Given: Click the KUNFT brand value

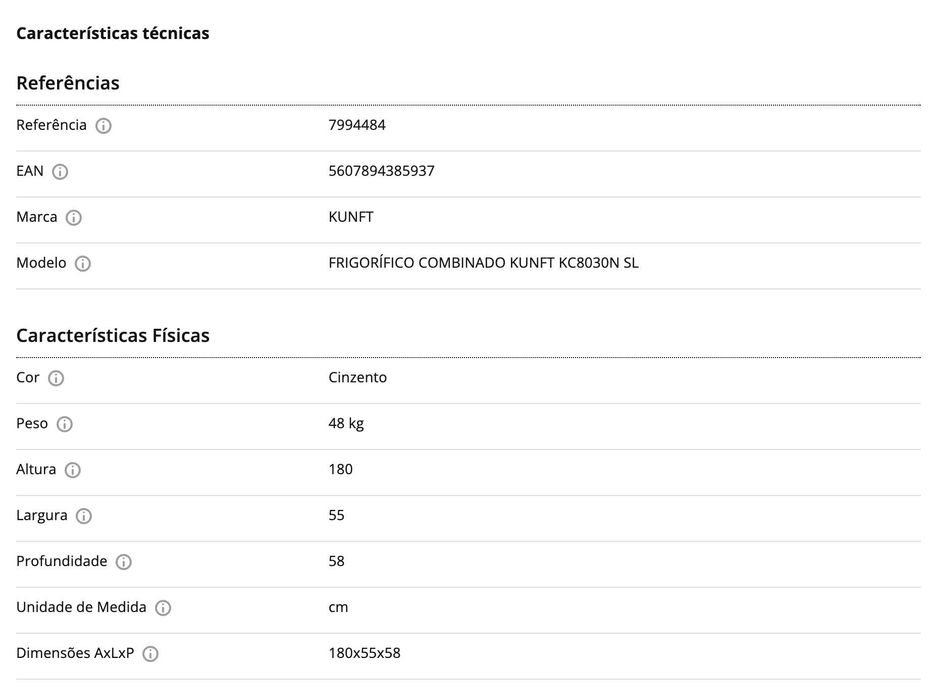Looking at the screenshot, I should 351,217.
